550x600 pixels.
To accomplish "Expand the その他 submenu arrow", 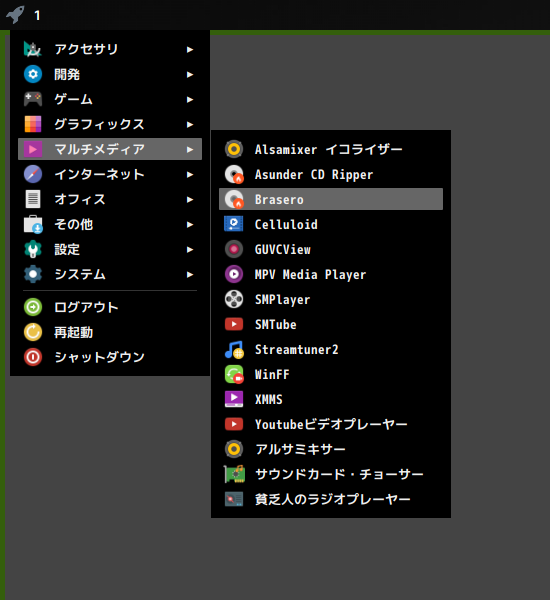I will (x=190, y=224).
